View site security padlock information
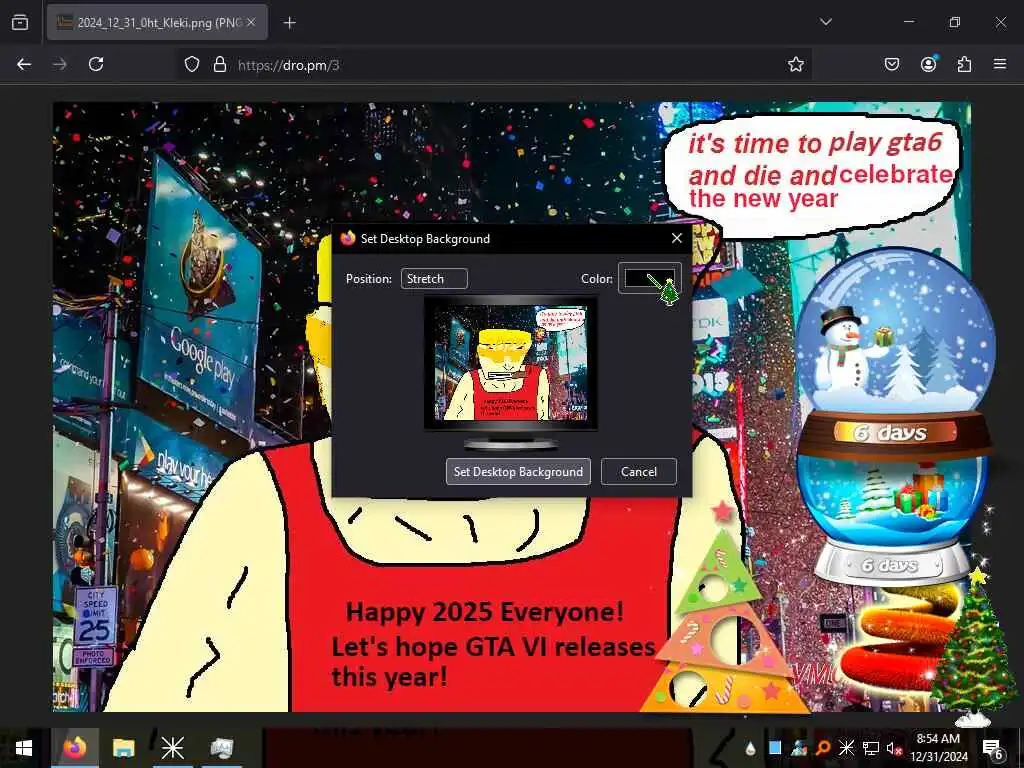 pyautogui.click(x=220, y=64)
